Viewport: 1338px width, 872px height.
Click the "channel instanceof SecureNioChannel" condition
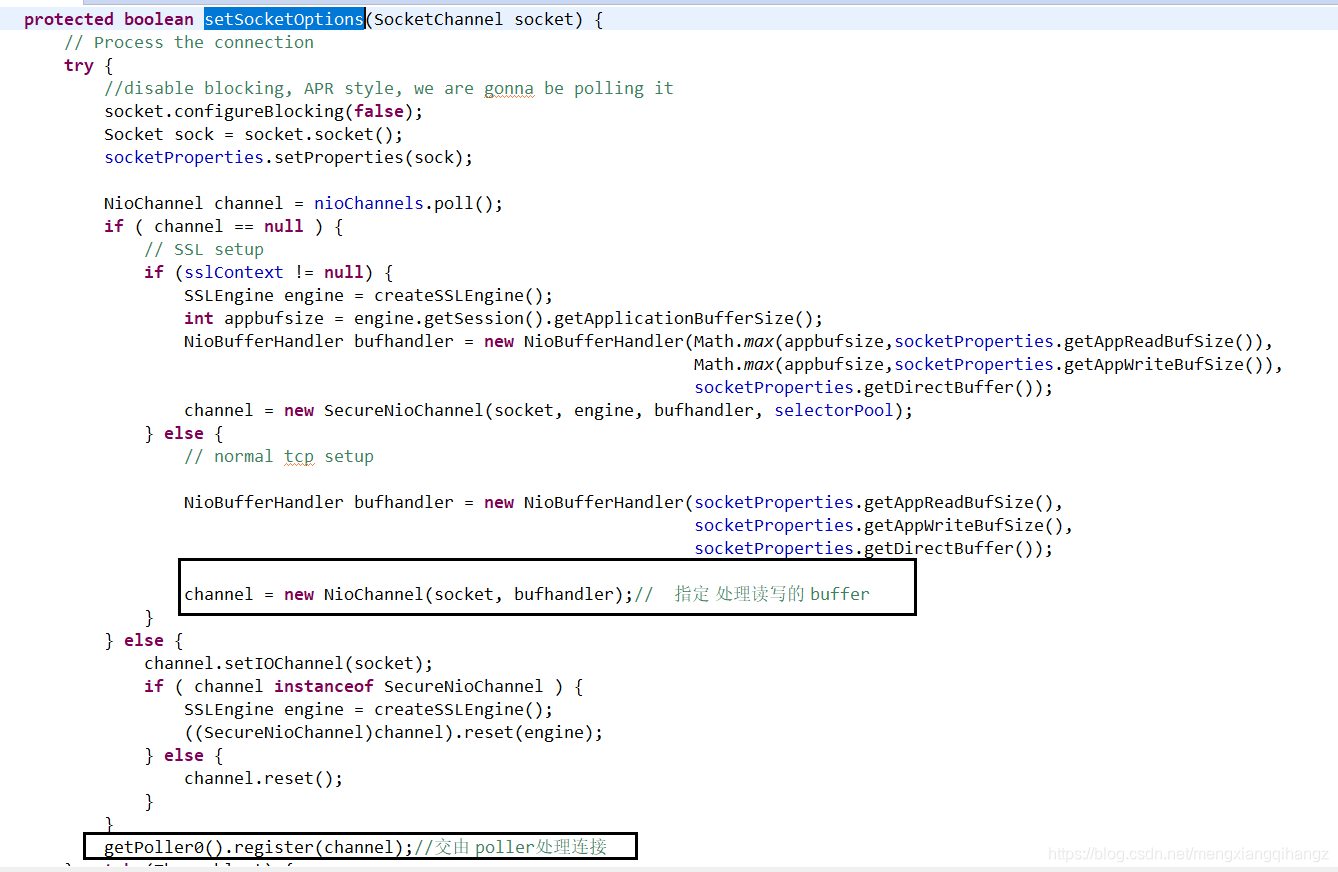369,686
